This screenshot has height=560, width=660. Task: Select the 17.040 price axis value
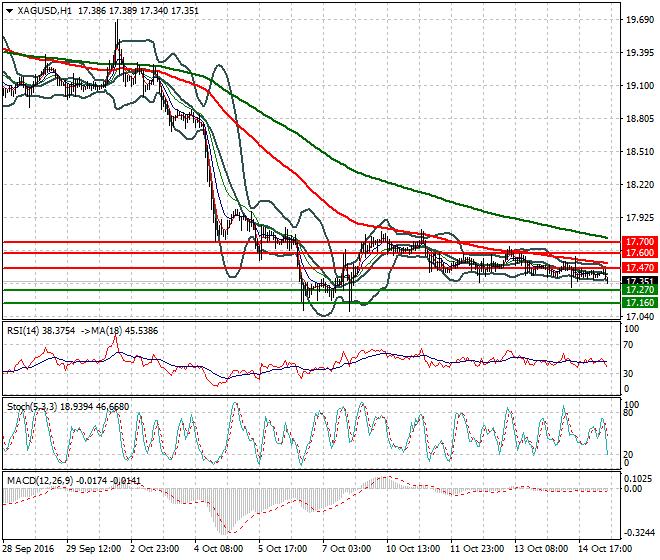click(x=640, y=316)
